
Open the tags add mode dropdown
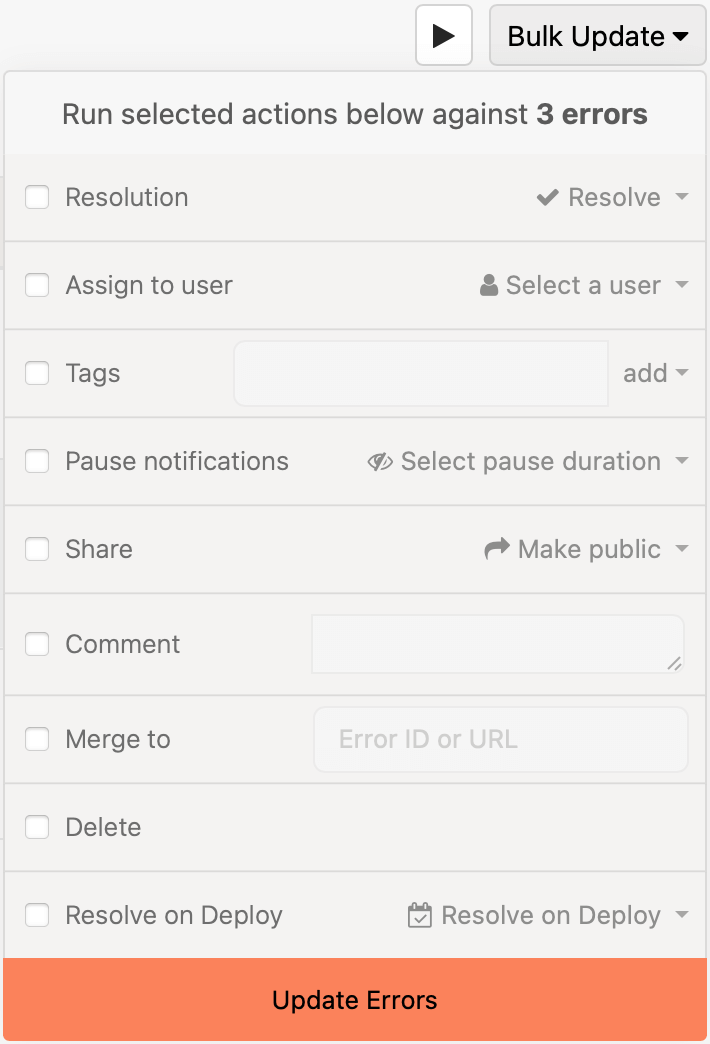point(655,373)
